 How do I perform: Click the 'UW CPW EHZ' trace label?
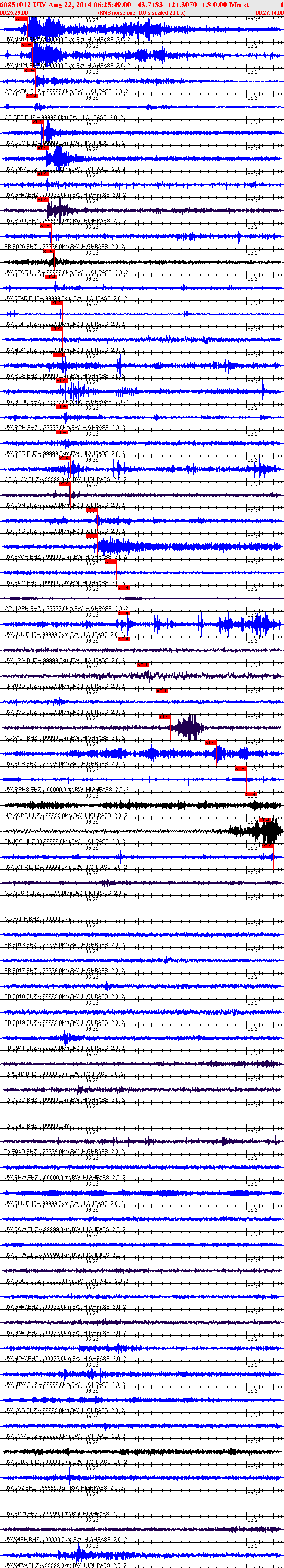21,1256
